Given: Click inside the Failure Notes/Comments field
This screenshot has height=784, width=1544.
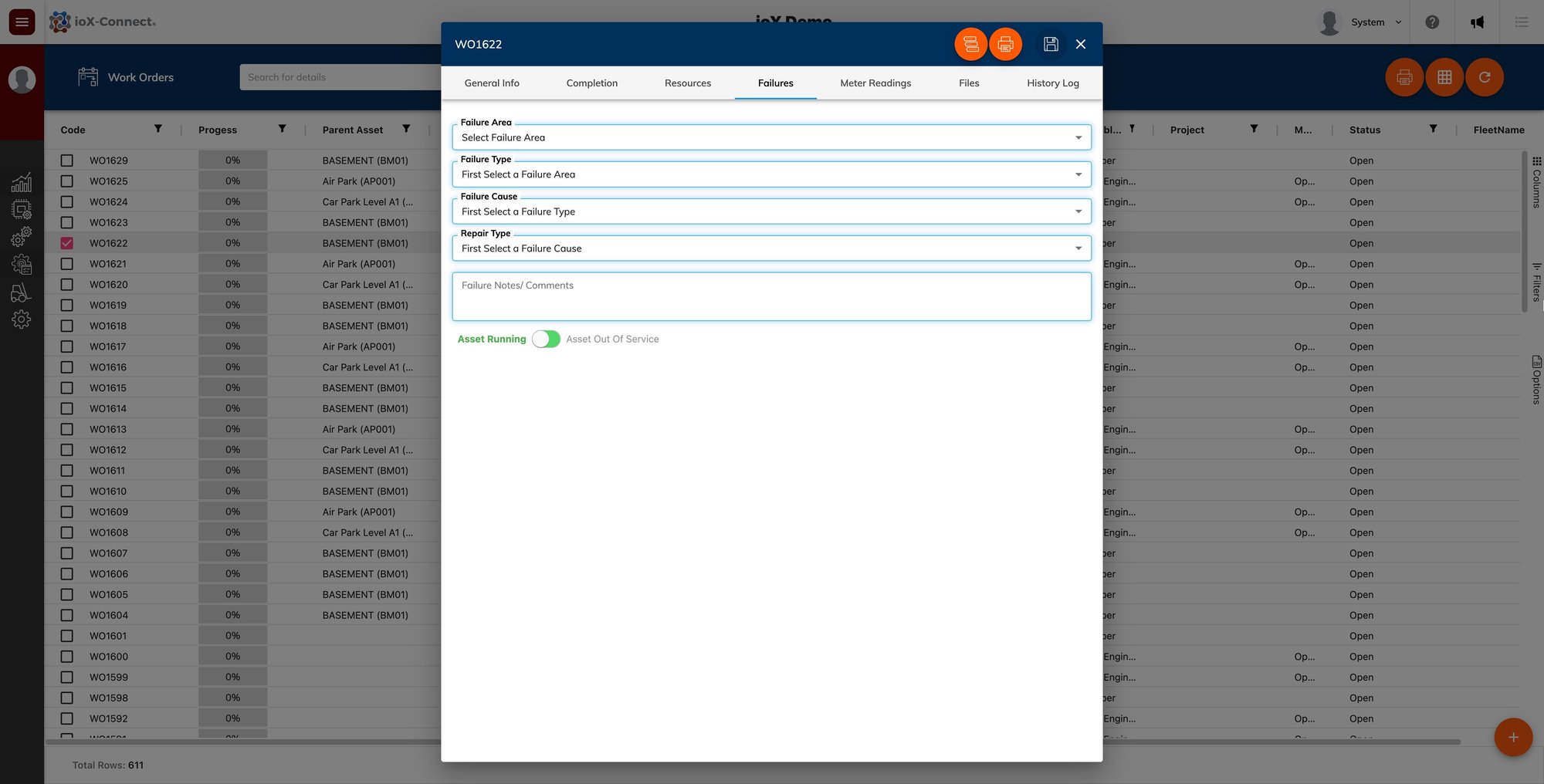Looking at the screenshot, I should click(x=772, y=296).
